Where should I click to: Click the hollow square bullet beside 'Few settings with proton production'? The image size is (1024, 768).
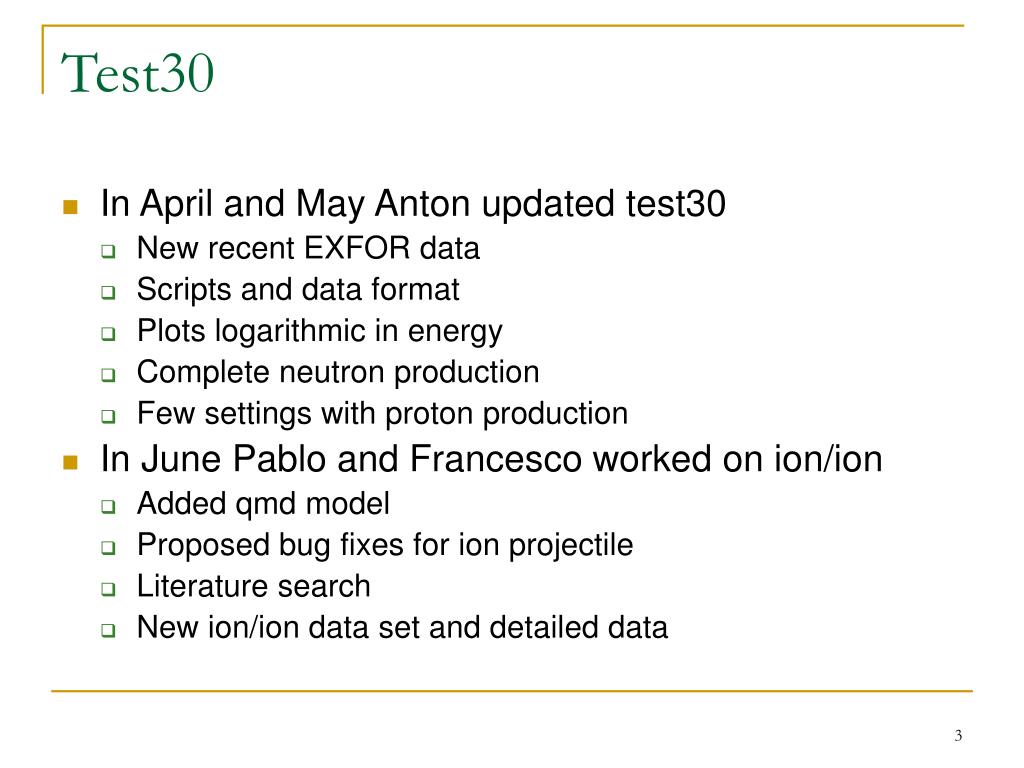point(108,416)
